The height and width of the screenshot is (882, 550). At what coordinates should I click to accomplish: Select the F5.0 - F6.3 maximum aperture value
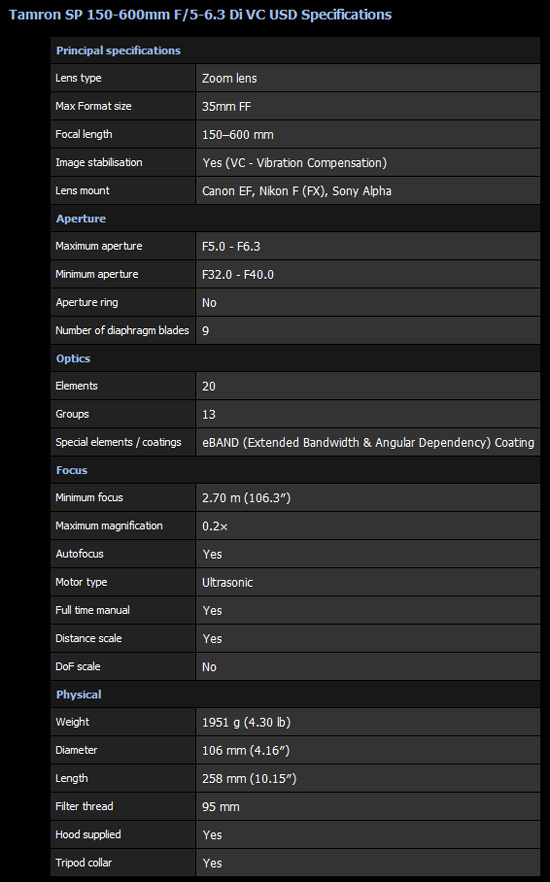(231, 246)
